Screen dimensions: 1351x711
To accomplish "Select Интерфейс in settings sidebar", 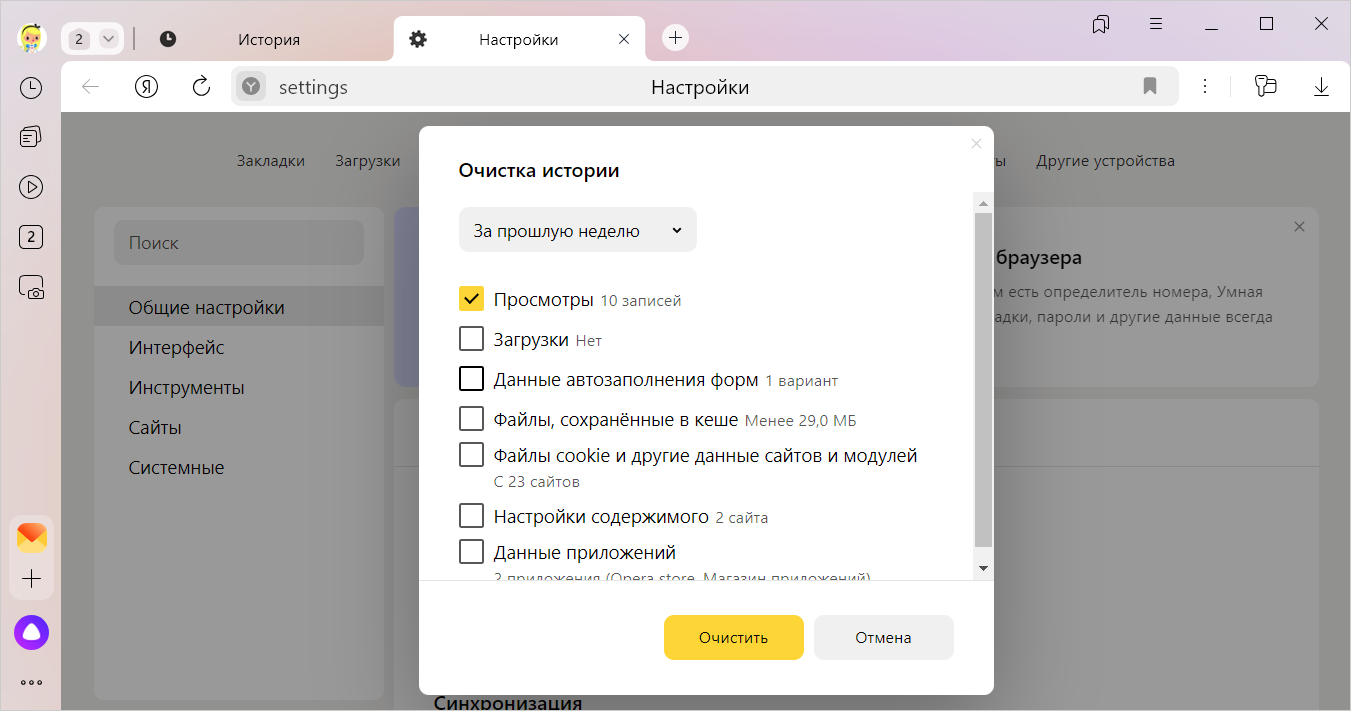I will point(176,348).
